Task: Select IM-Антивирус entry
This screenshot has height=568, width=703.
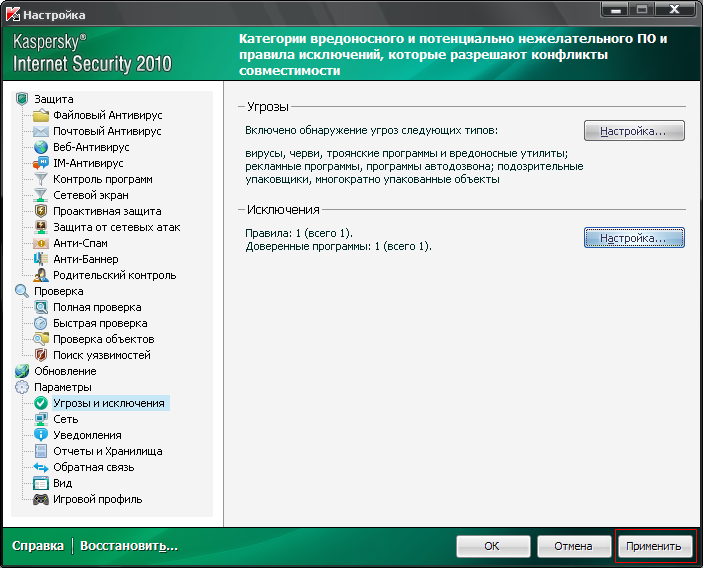Action: pyautogui.click(x=88, y=163)
